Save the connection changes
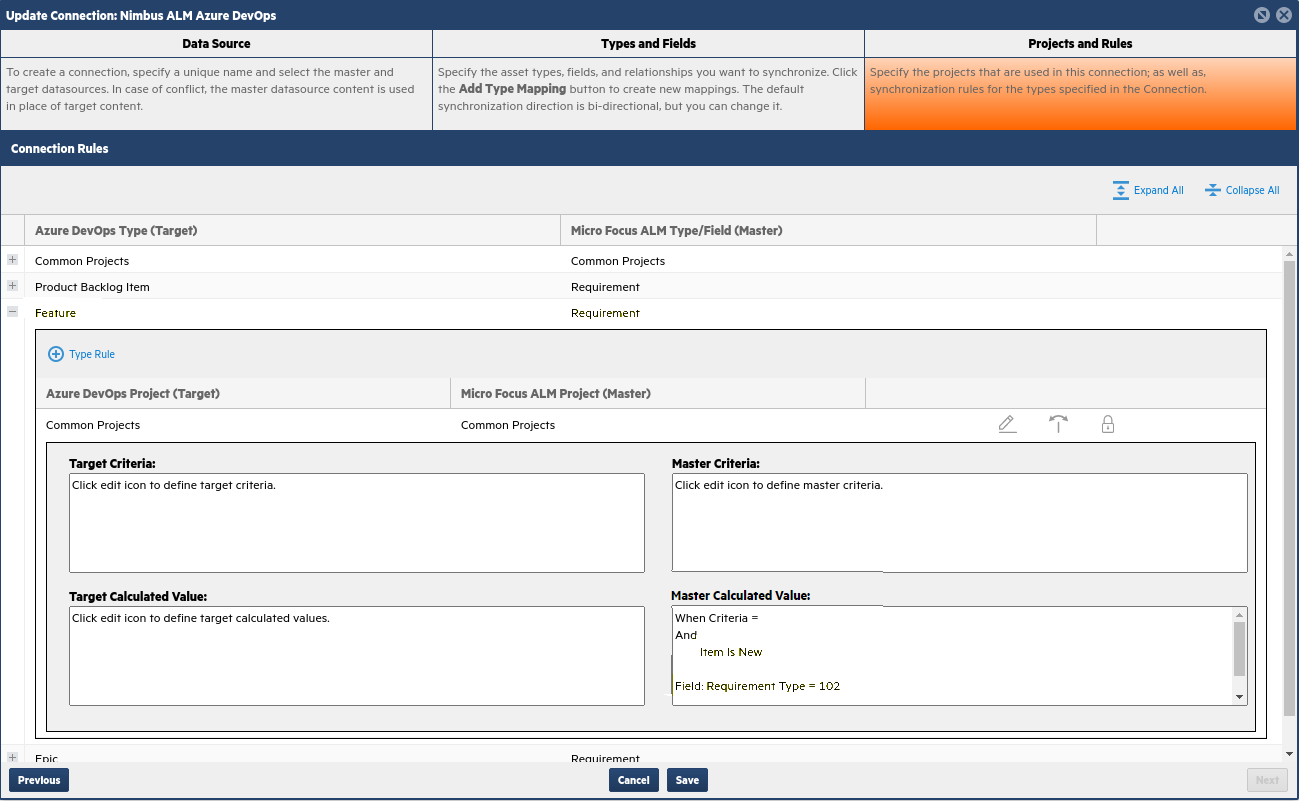Viewport: 1299px width, 801px height. 687,779
